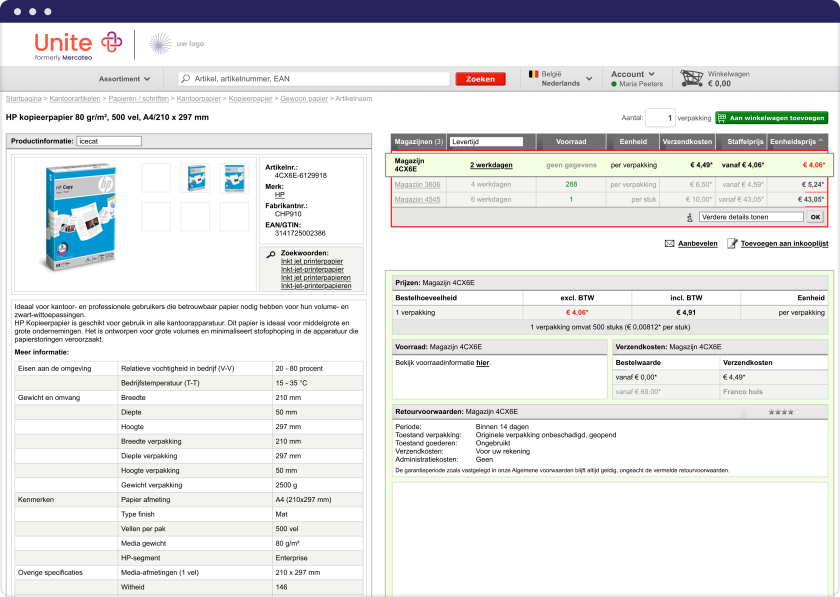Click the large HP paper product image
This screenshot has height=597, width=840.
point(79,218)
